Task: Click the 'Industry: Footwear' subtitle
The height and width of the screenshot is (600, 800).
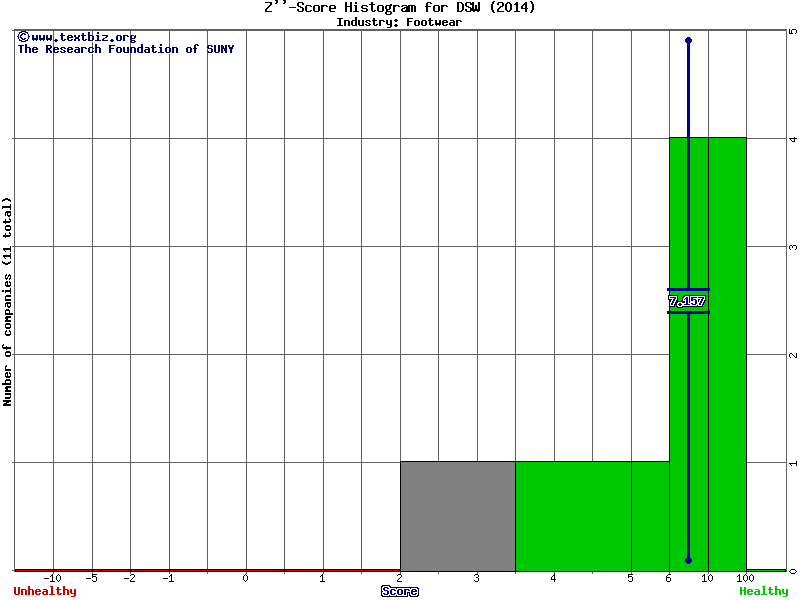Action: click(x=399, y=22)
